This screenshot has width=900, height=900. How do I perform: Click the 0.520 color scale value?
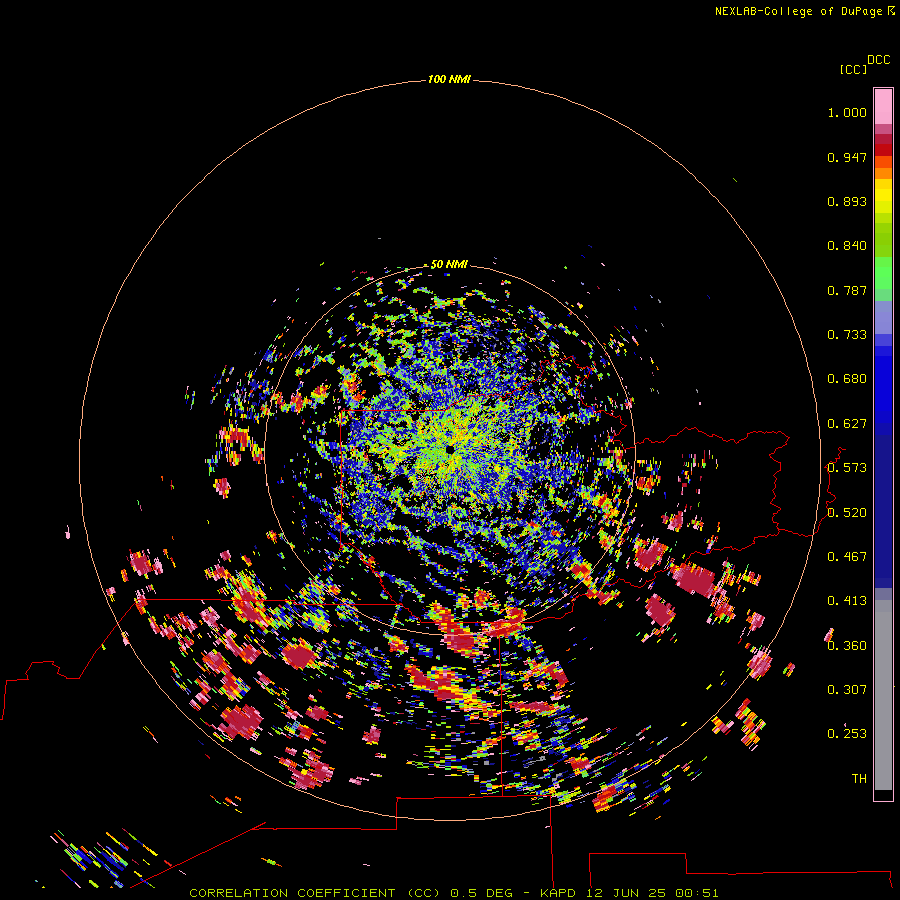tap(847, 513)
